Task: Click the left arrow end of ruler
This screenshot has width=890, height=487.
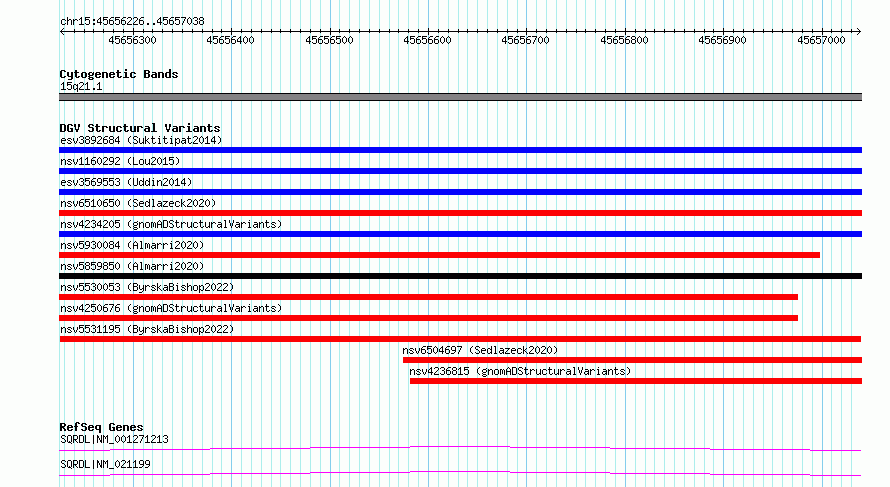Action: (x=62, y=32)
